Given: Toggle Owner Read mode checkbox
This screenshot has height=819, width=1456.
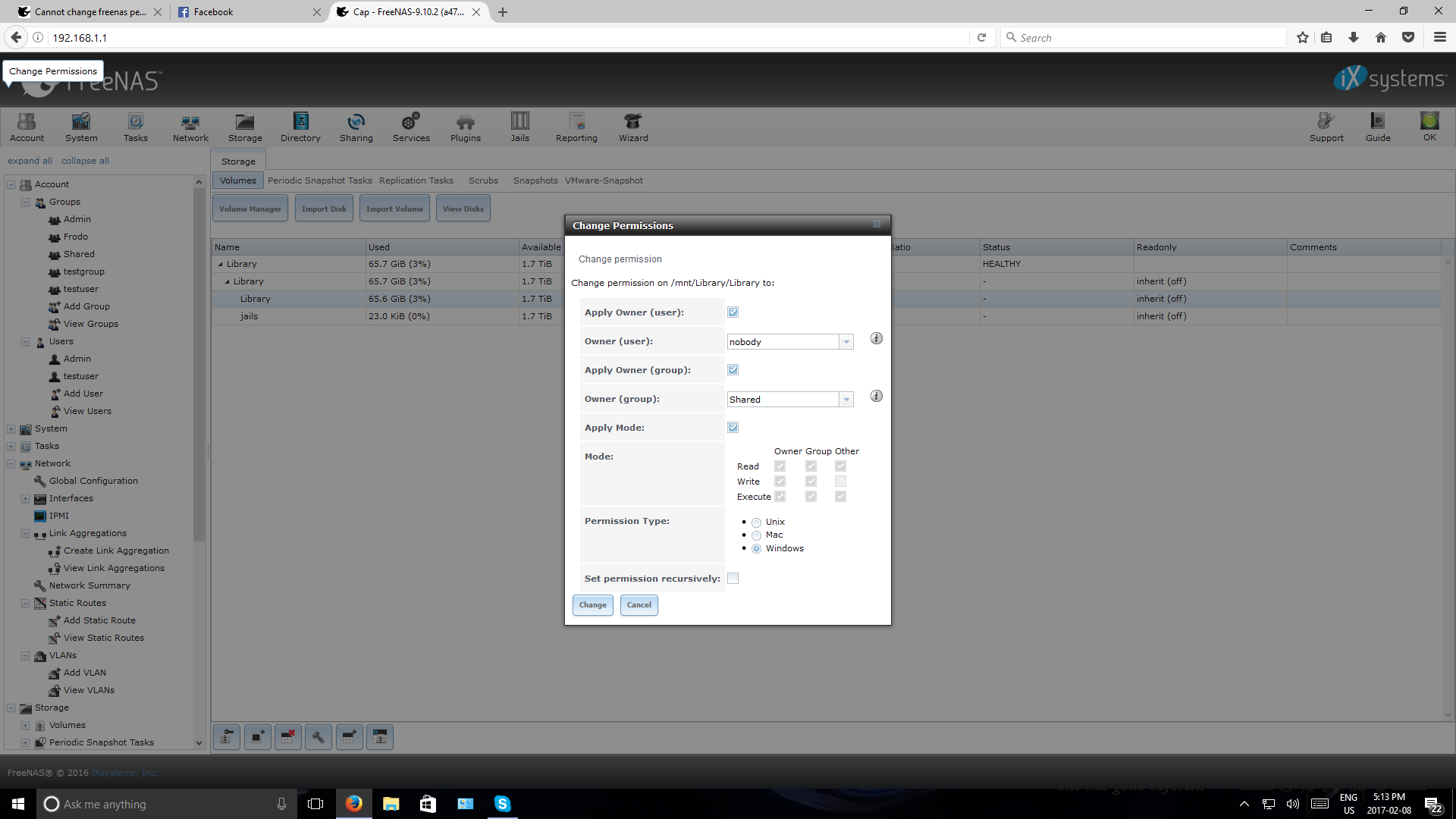Looking at the screenshot, I should point(780,466).
